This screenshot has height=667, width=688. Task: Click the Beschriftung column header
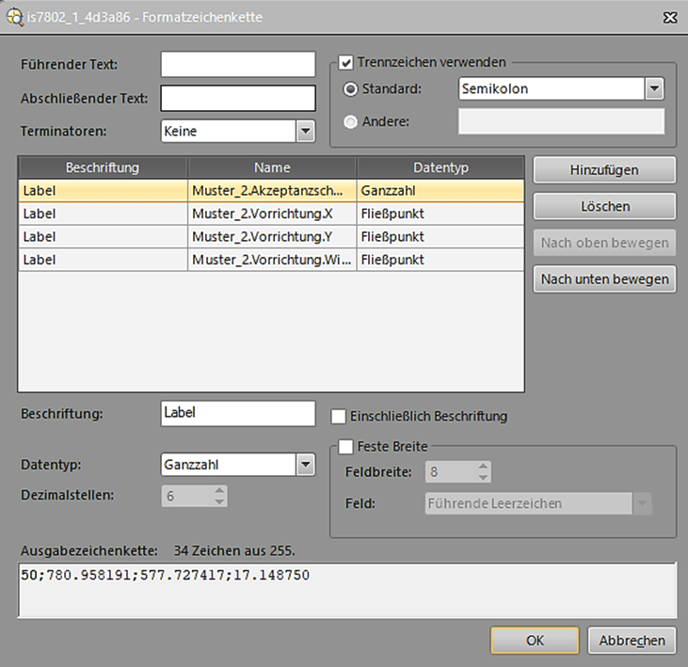point(102,167)
